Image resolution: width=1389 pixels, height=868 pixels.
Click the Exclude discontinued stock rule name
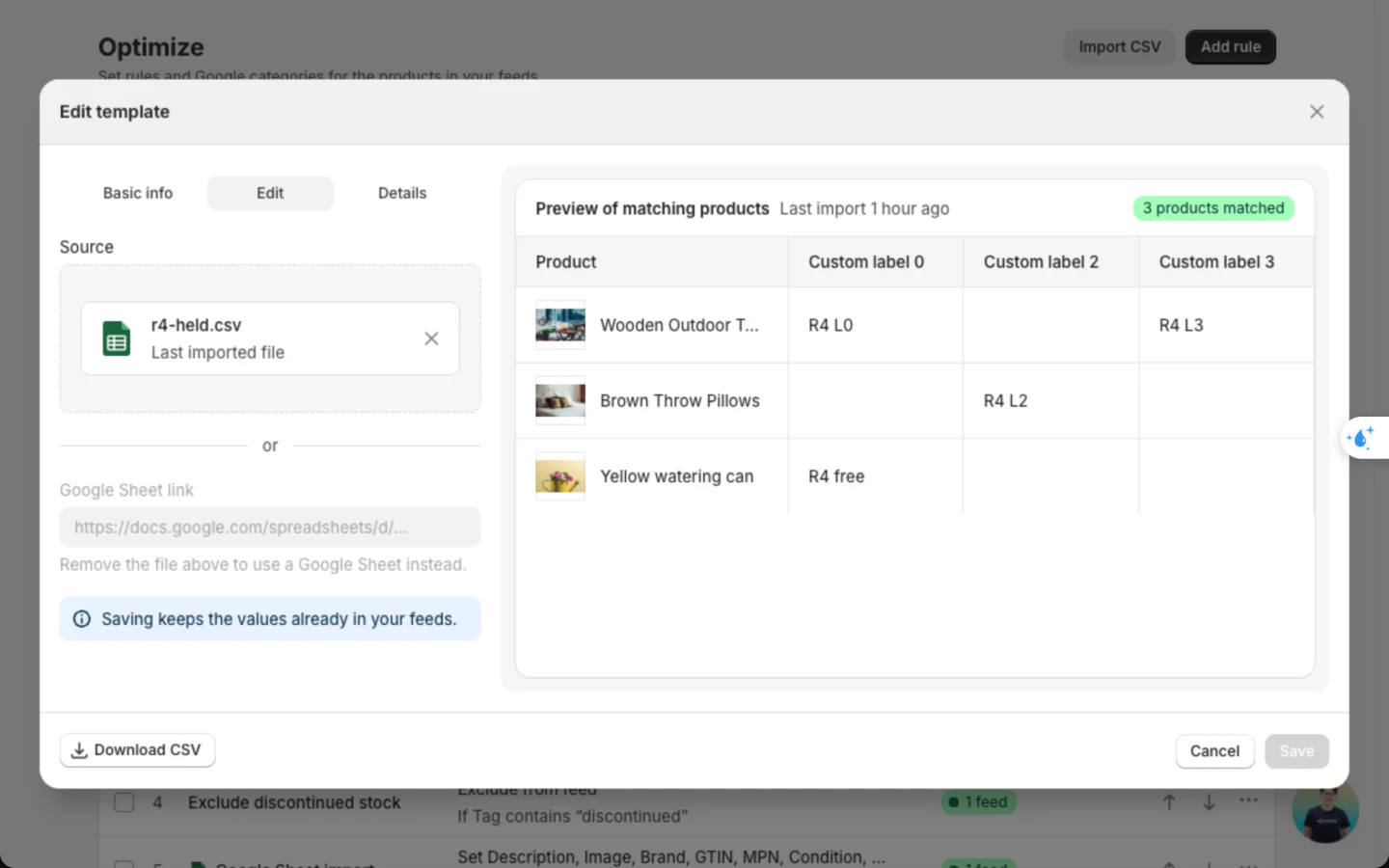(294, 802)
